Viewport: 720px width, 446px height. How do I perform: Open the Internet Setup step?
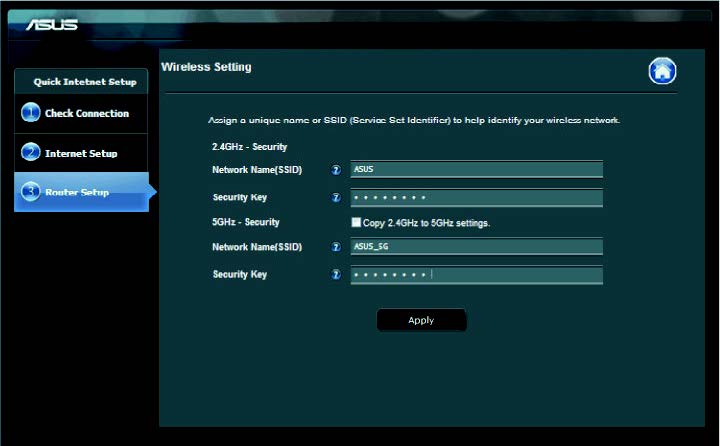pyautogui.click(x=81, y=153)
